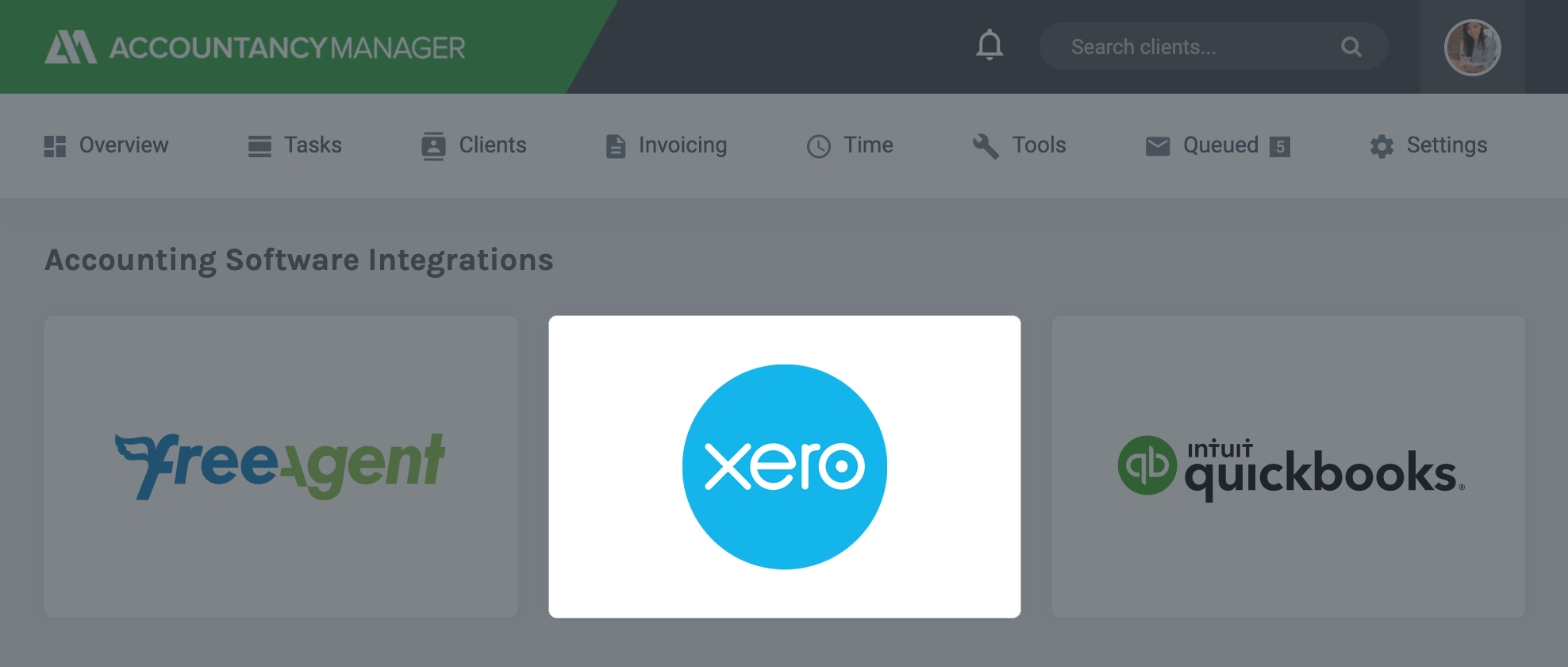Select the FreeAgent integration card
Image resolution: width=1568 pixels, height=667 pixels.
click(281, 467)
